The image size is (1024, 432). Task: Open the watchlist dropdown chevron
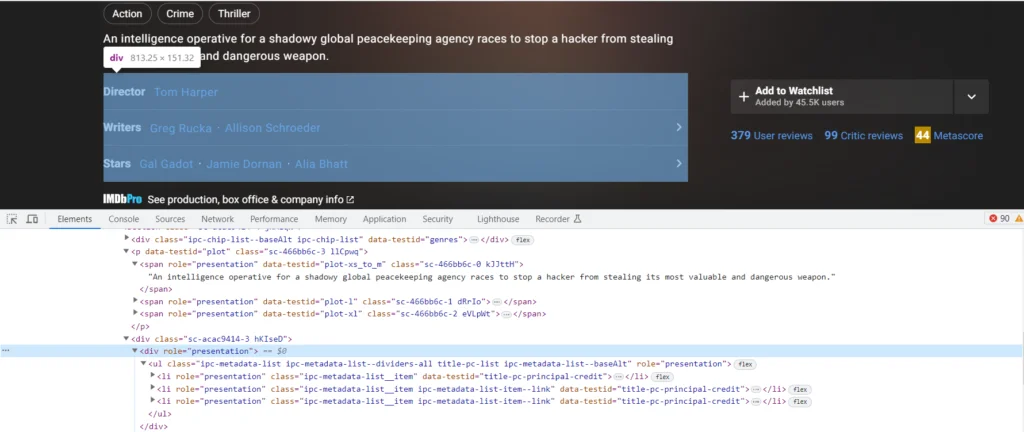pos(972,97)
